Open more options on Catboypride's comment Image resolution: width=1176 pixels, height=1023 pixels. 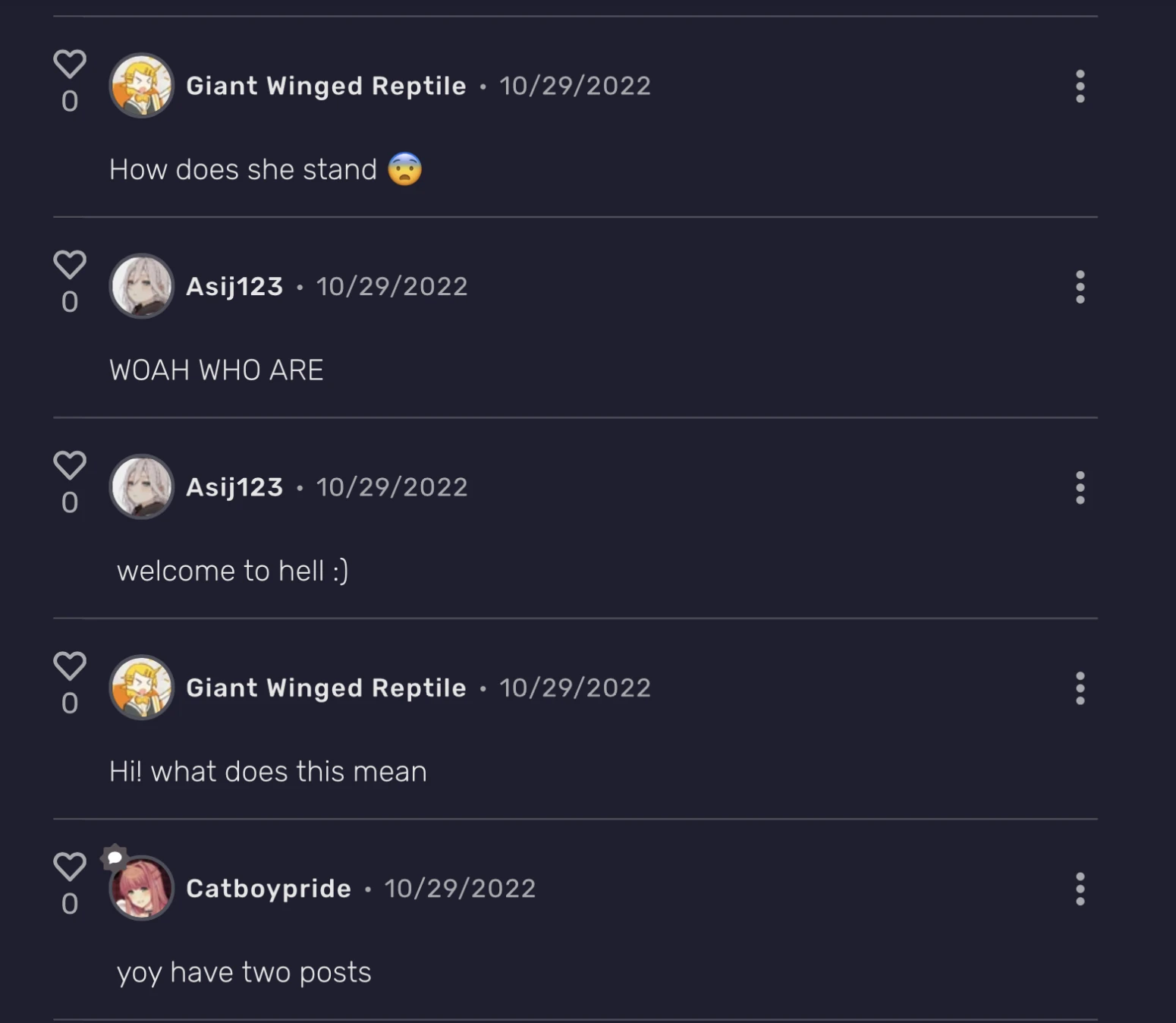pos(1080,889)
